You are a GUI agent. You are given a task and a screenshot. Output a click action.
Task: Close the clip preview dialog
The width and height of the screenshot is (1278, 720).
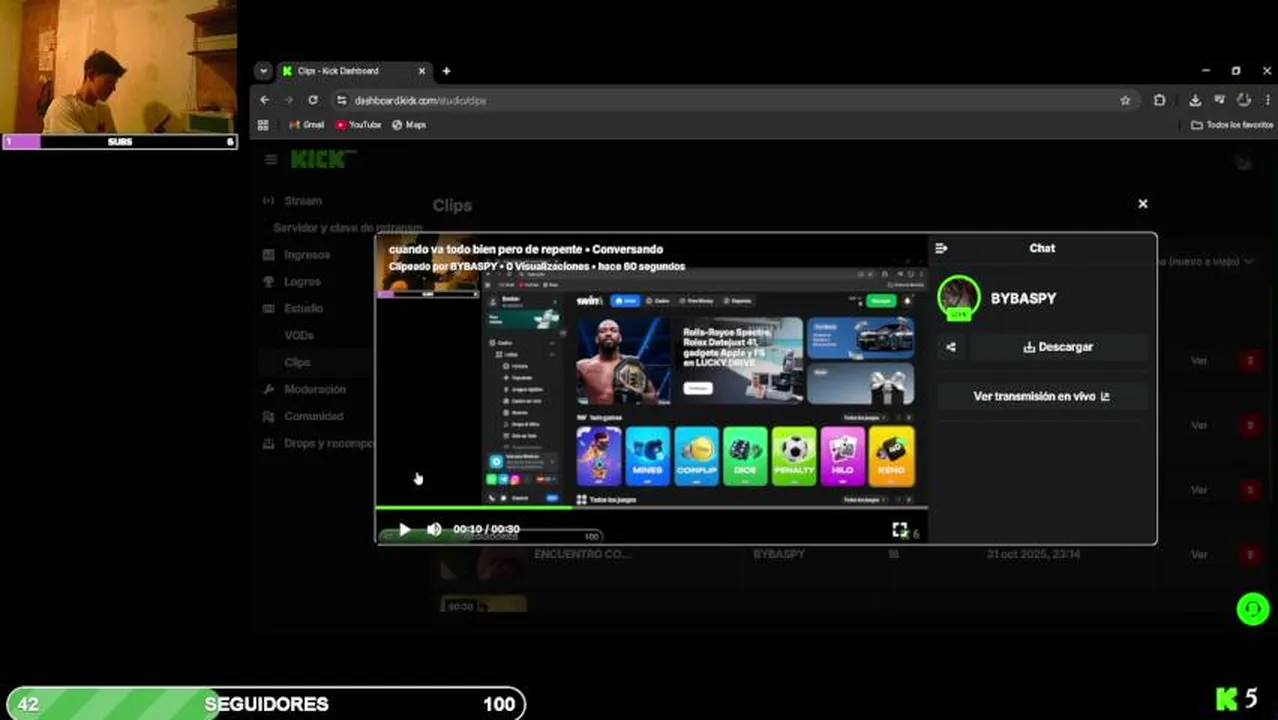click(x=1143, y=204)
